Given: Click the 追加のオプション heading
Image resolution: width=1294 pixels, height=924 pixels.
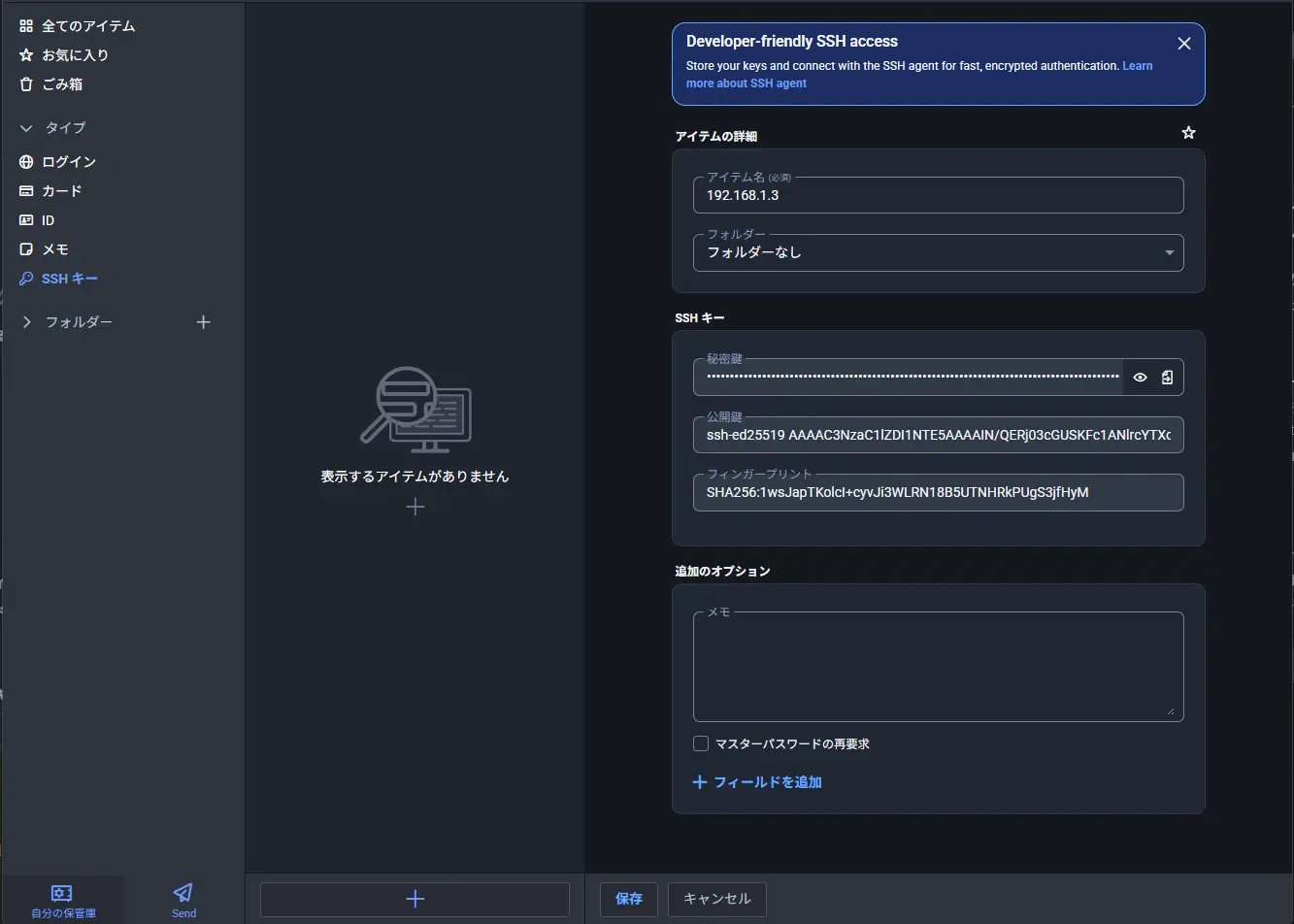Looking at the screenshot, I should click(x=722, y=571).
